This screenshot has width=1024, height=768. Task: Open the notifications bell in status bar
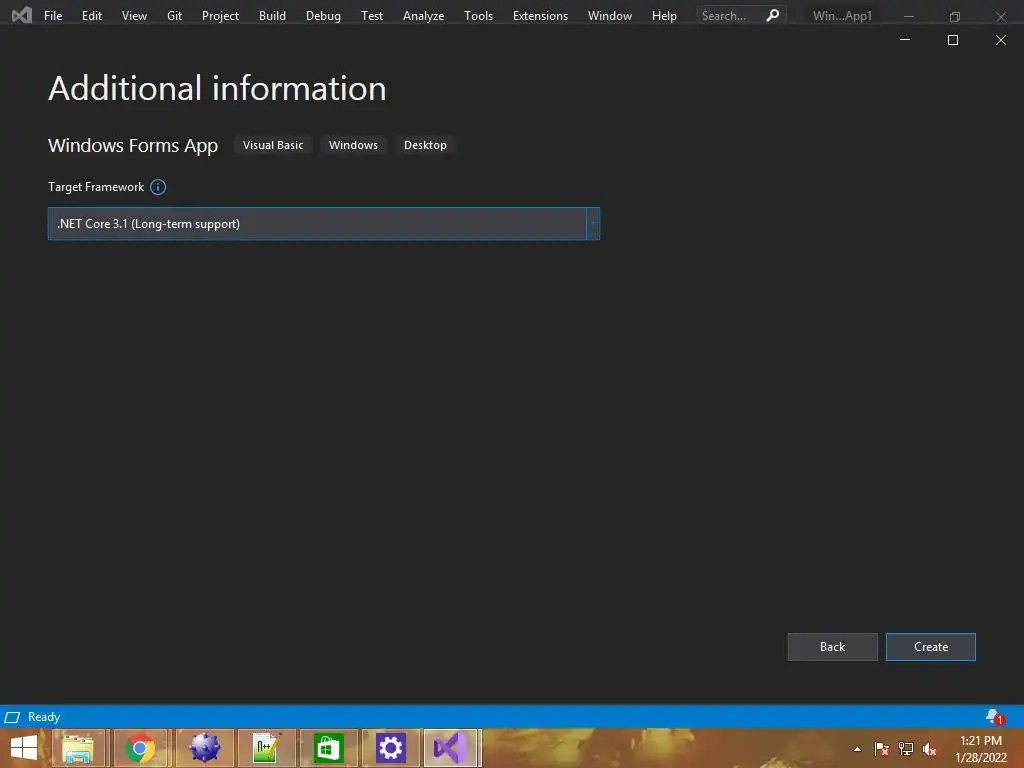(995, 717)
